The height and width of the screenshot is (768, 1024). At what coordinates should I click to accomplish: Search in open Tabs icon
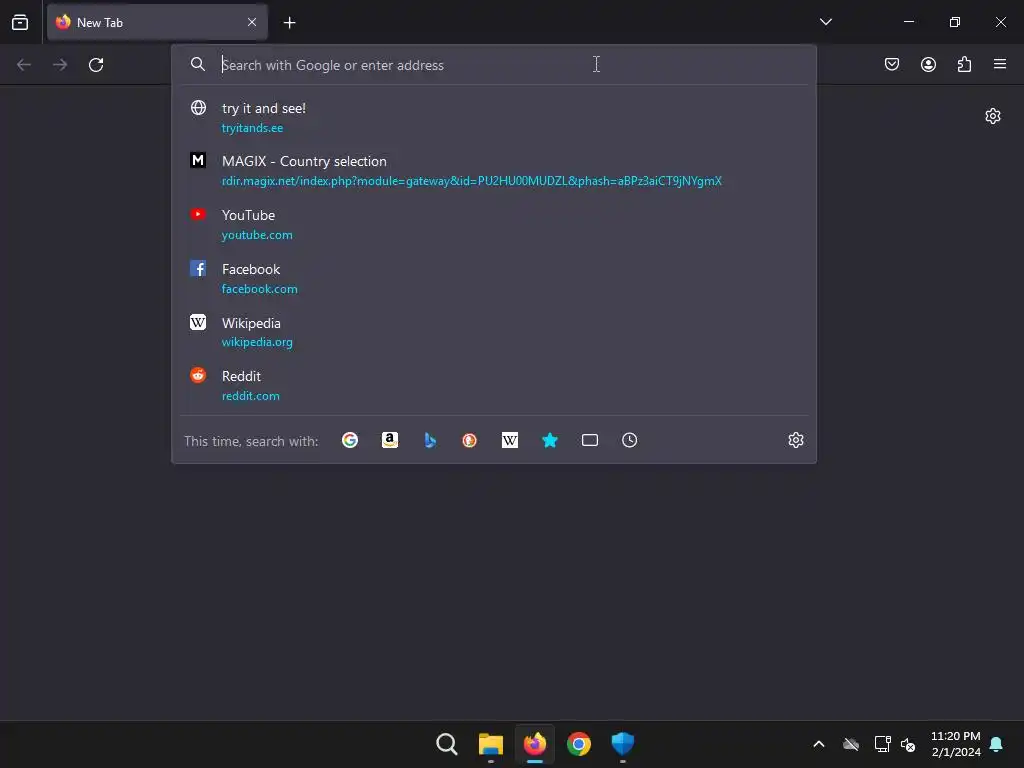pyautogui.click(x=590, y=440)
